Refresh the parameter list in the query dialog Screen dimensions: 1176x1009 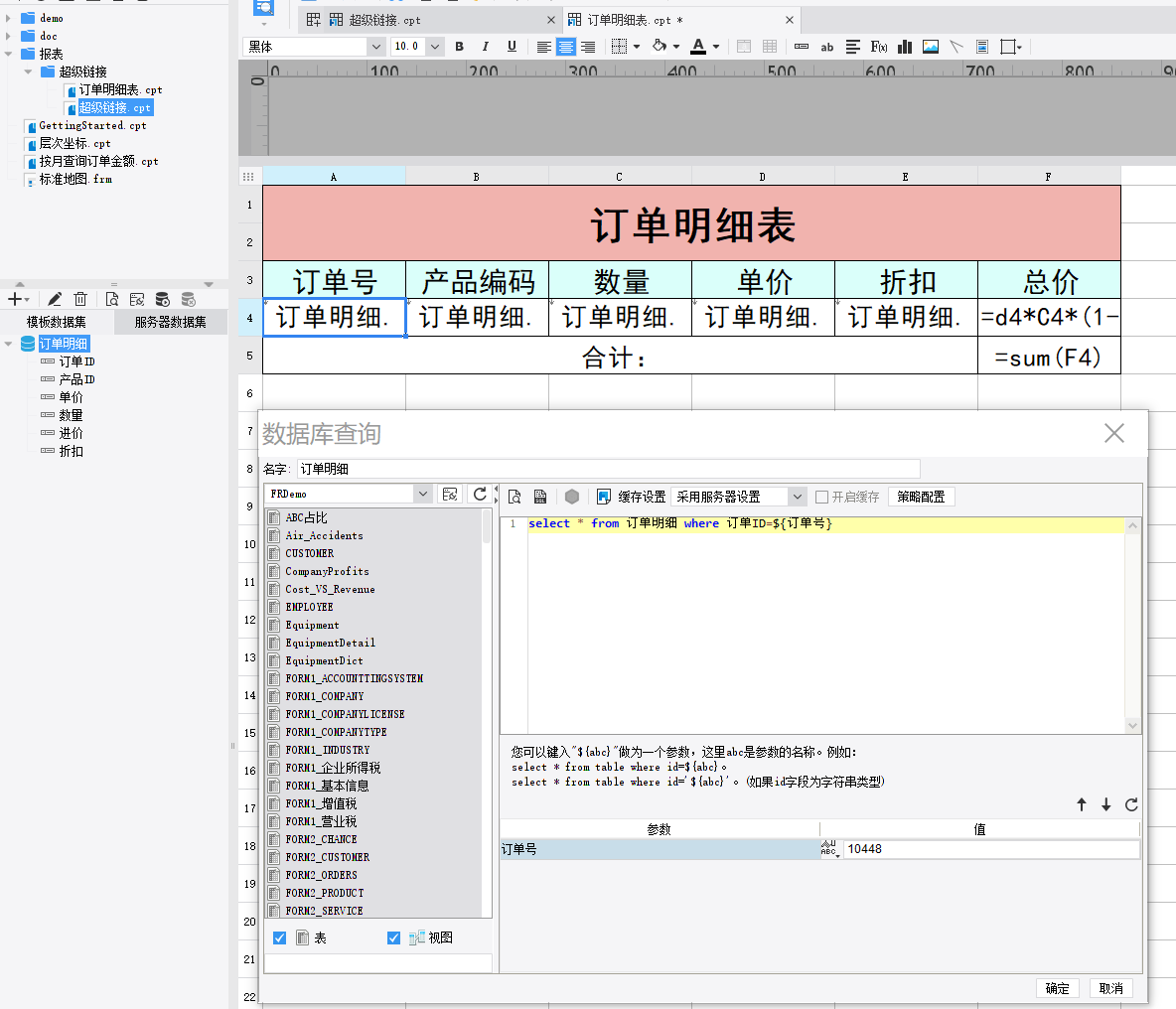1131,804
